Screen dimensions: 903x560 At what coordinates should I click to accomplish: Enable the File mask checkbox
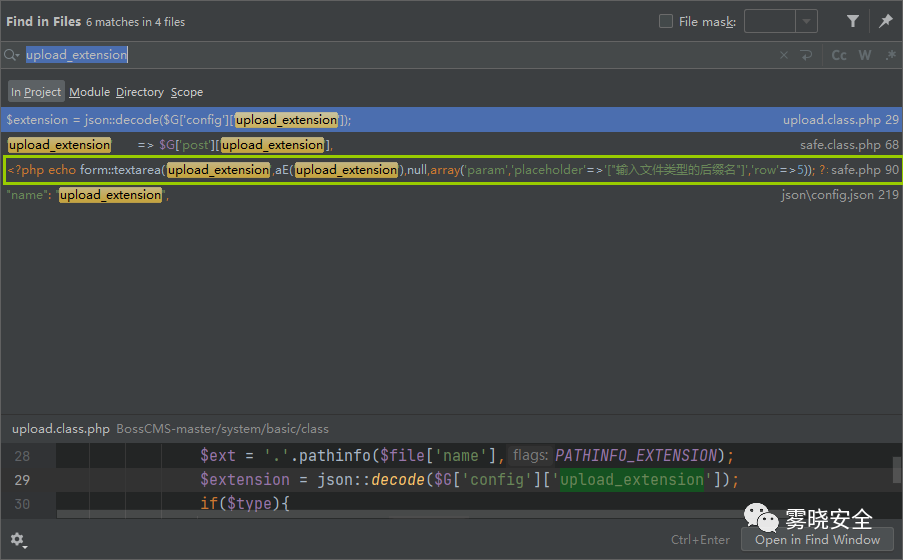coord(666,22)
